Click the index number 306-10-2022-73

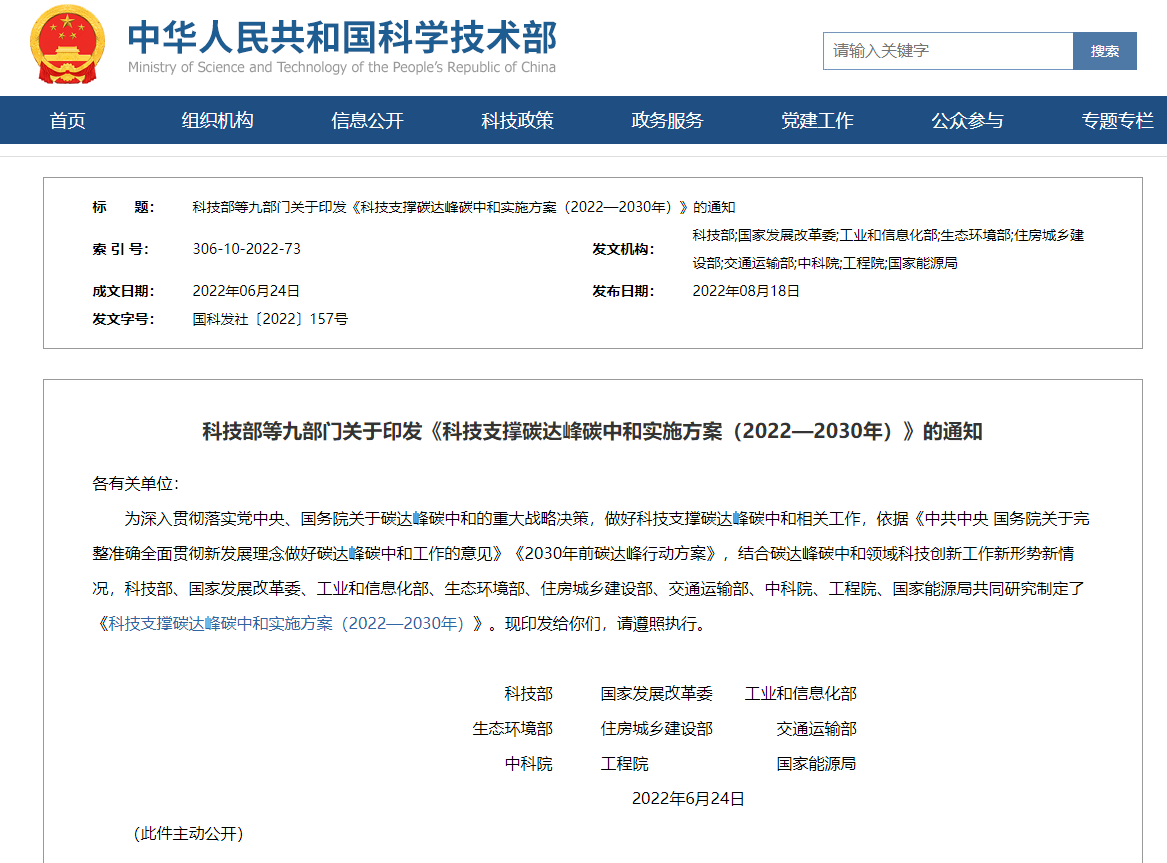pyautogui.click(x=246, y=248)
